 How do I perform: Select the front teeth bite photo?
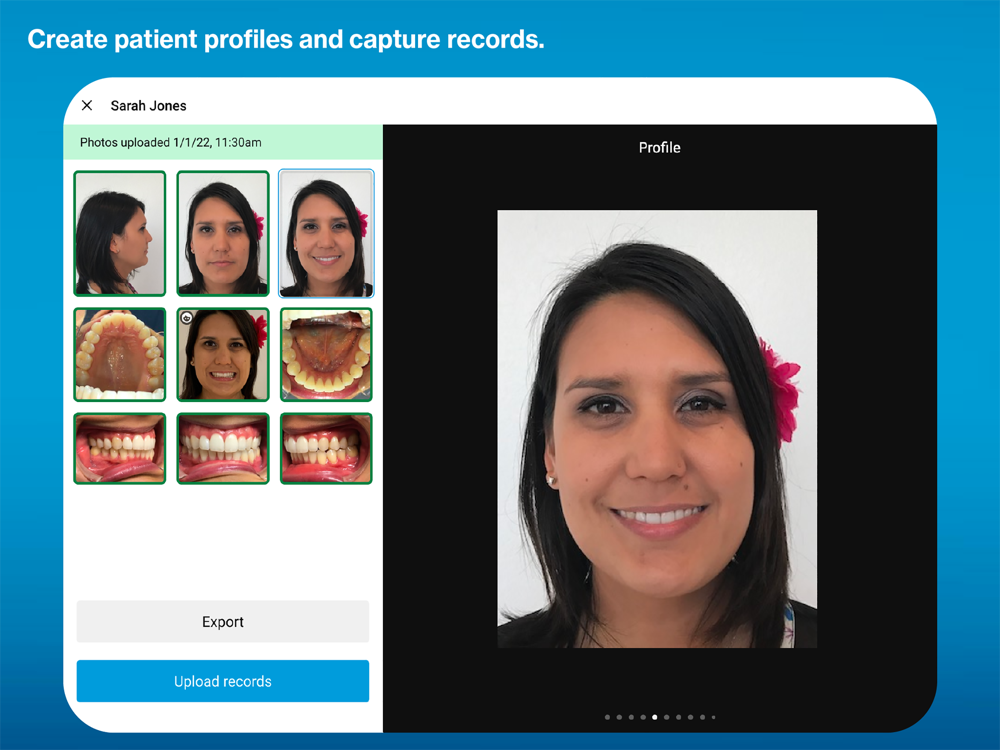(x=223, y=448)
